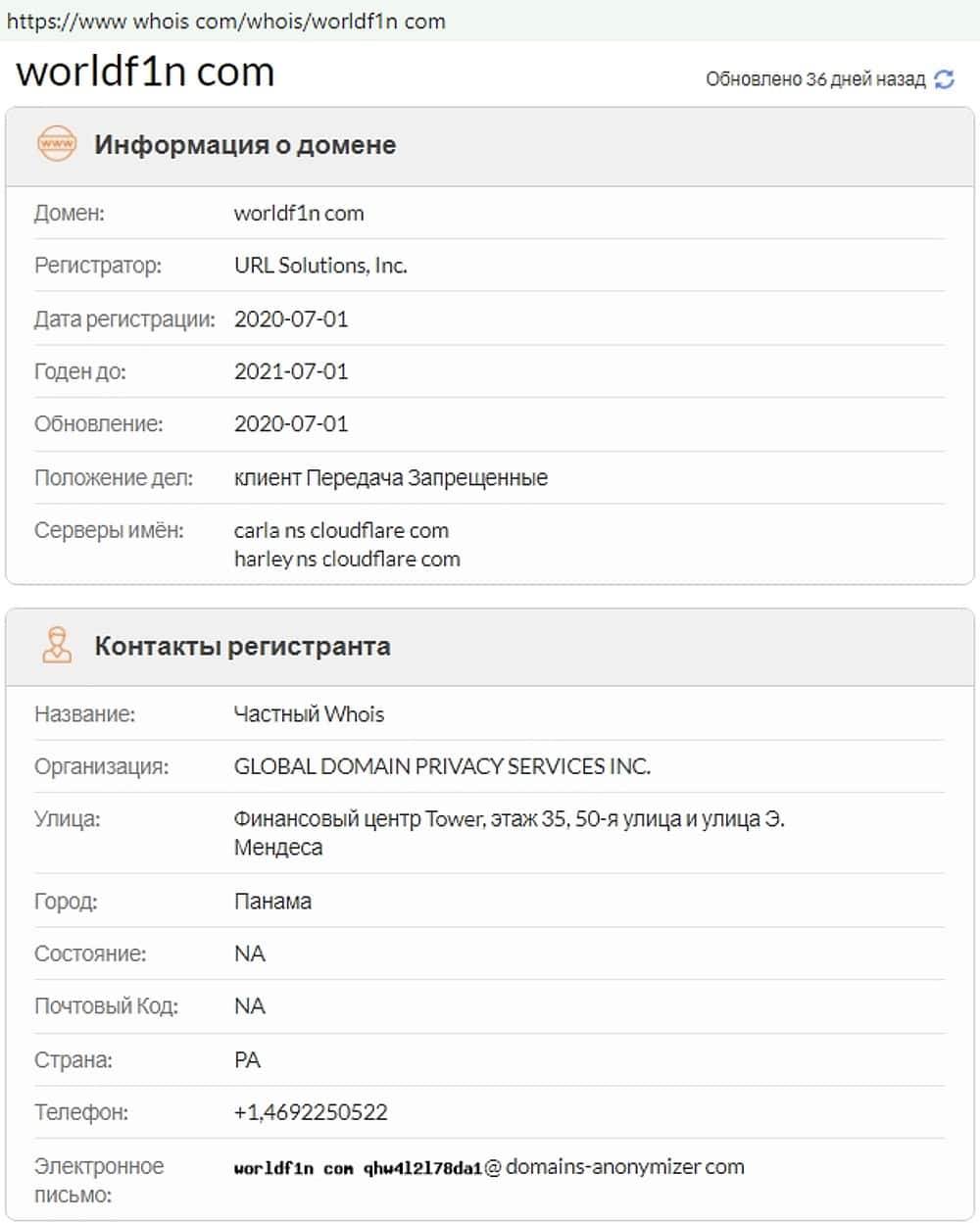Click the Частный Whois name value
Screen dimensions: 980x1223
[x=309, y=713]
